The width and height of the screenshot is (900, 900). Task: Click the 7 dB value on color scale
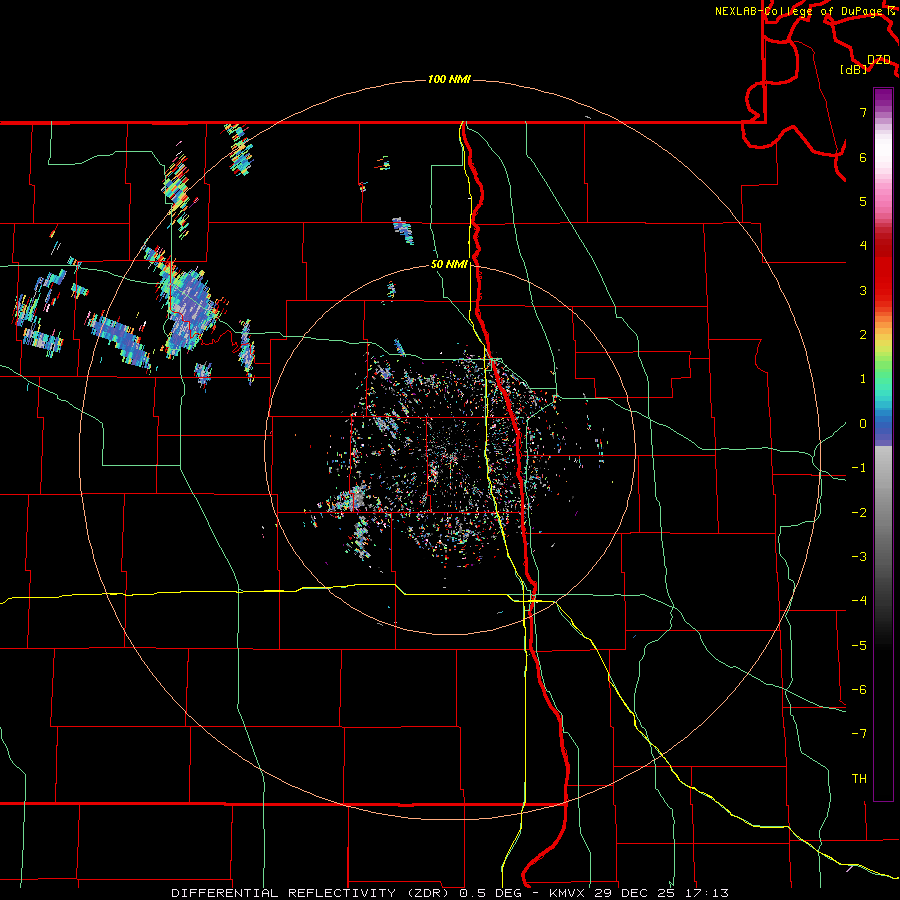pos(863,112)
